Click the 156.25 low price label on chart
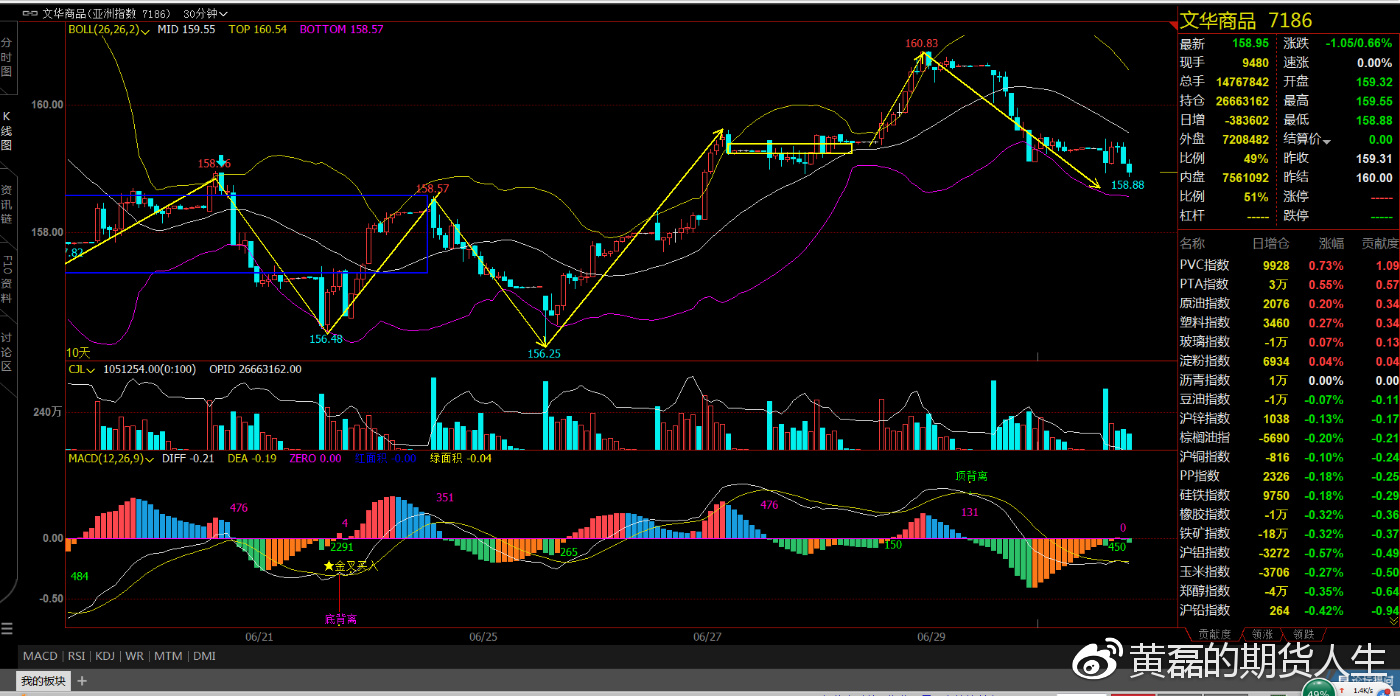The image size is (1400, 696). click(545, 353)
